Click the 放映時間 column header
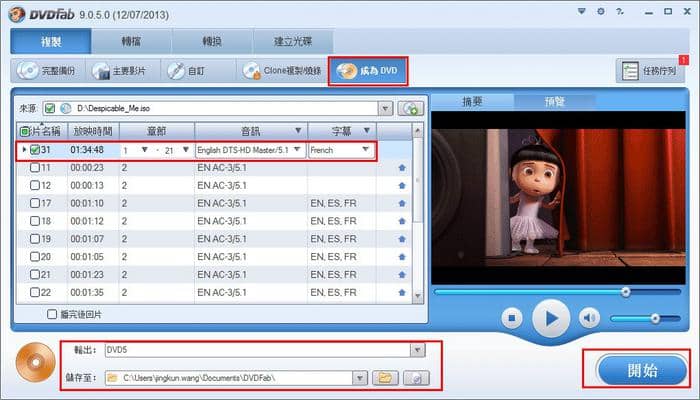Image resolution: width=700 pixels, height=400 pixels. [x=93, y=131]
